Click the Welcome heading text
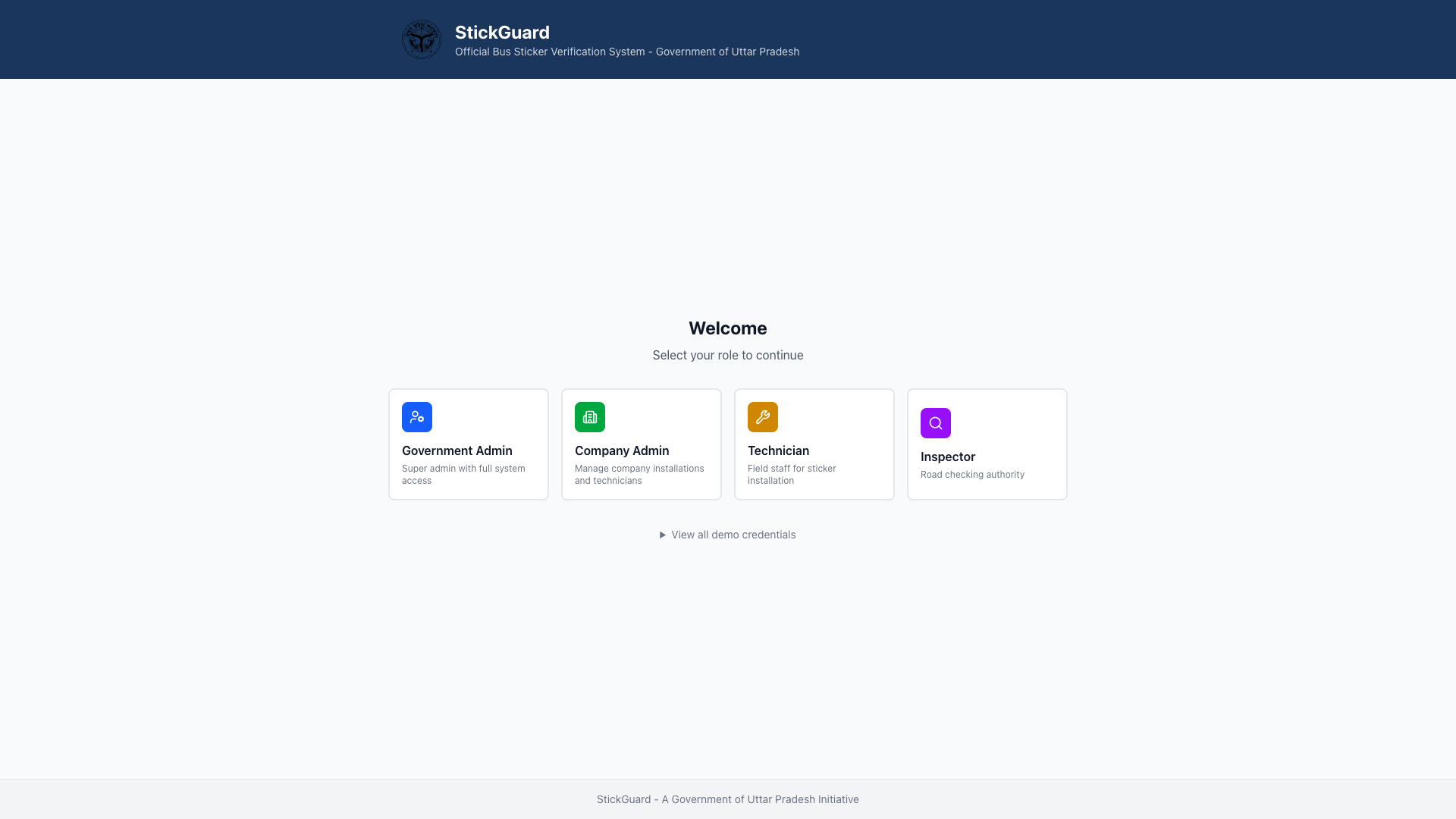The height and width of the screenshot is (819, 1456). click(727, 328)
